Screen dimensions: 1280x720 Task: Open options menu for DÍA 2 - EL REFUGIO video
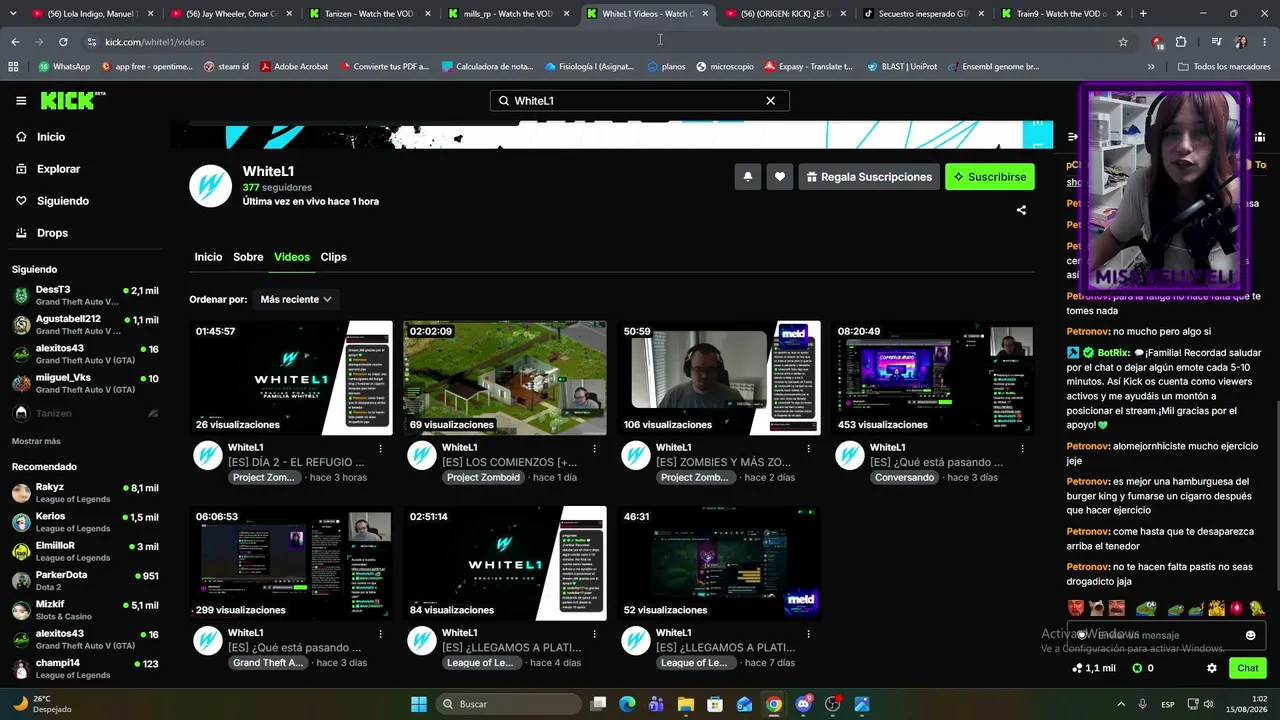(x=380, y=448)
